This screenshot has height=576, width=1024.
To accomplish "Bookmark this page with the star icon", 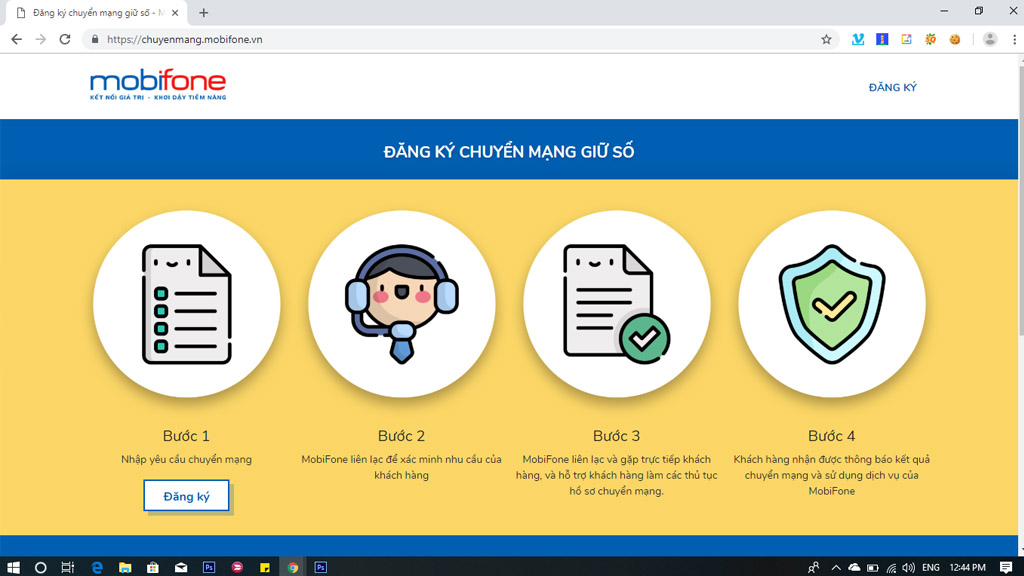I will coord(826,40).
